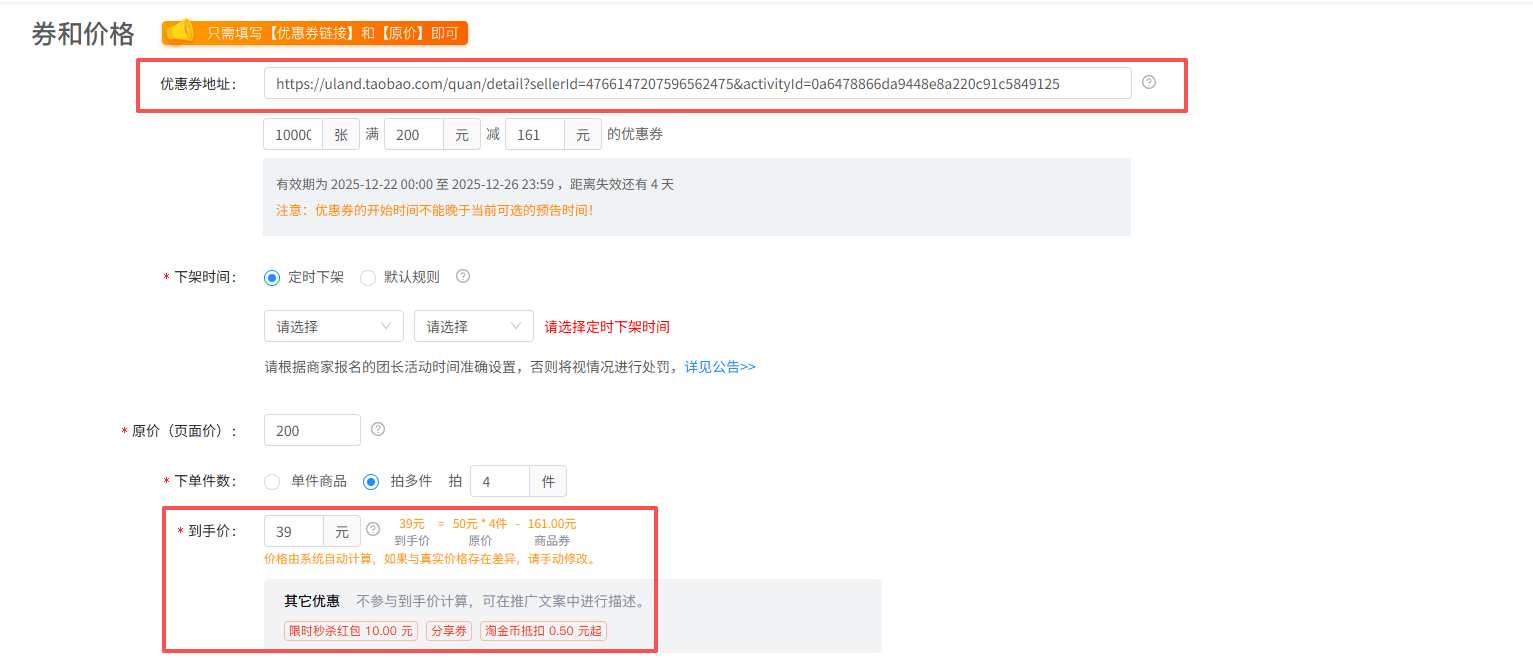Click the 分享券 tag
Screen dimensions: 1533x660
pyautogui.click(x=448, y=631)
